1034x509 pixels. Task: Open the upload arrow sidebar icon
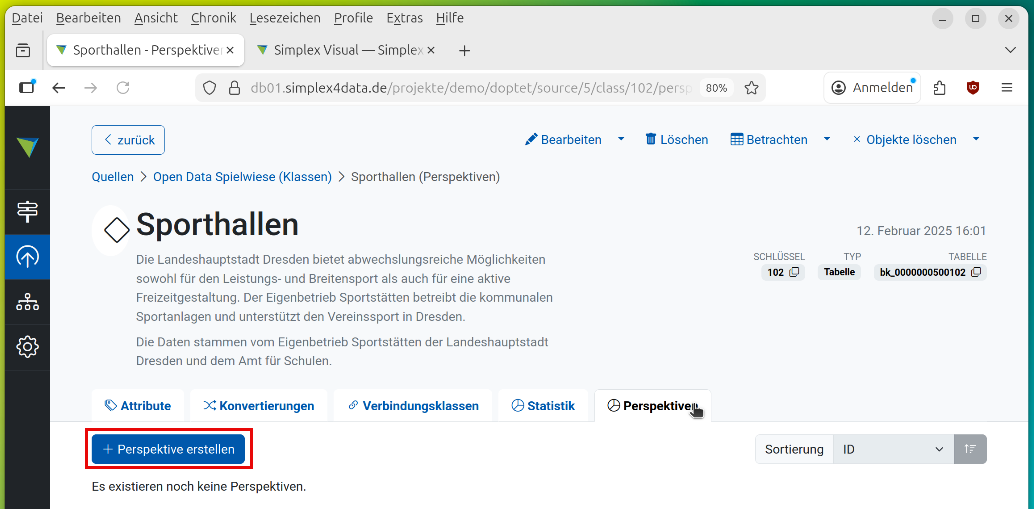point(27,257)
